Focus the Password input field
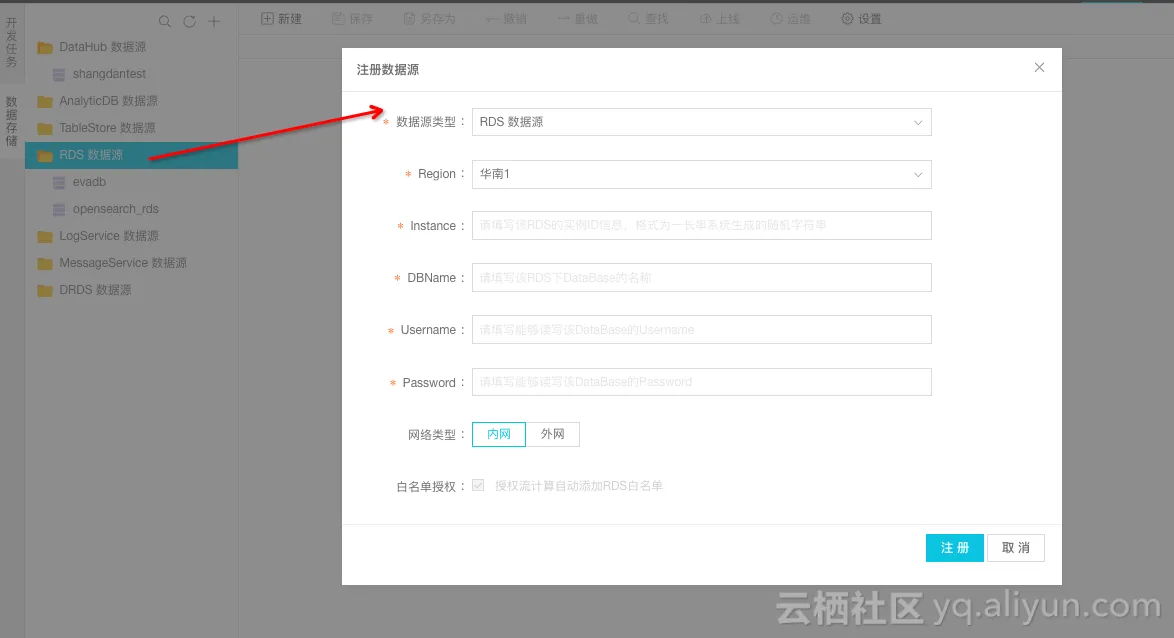Screen dimensions: 1174x638 (x=702, y=382)
